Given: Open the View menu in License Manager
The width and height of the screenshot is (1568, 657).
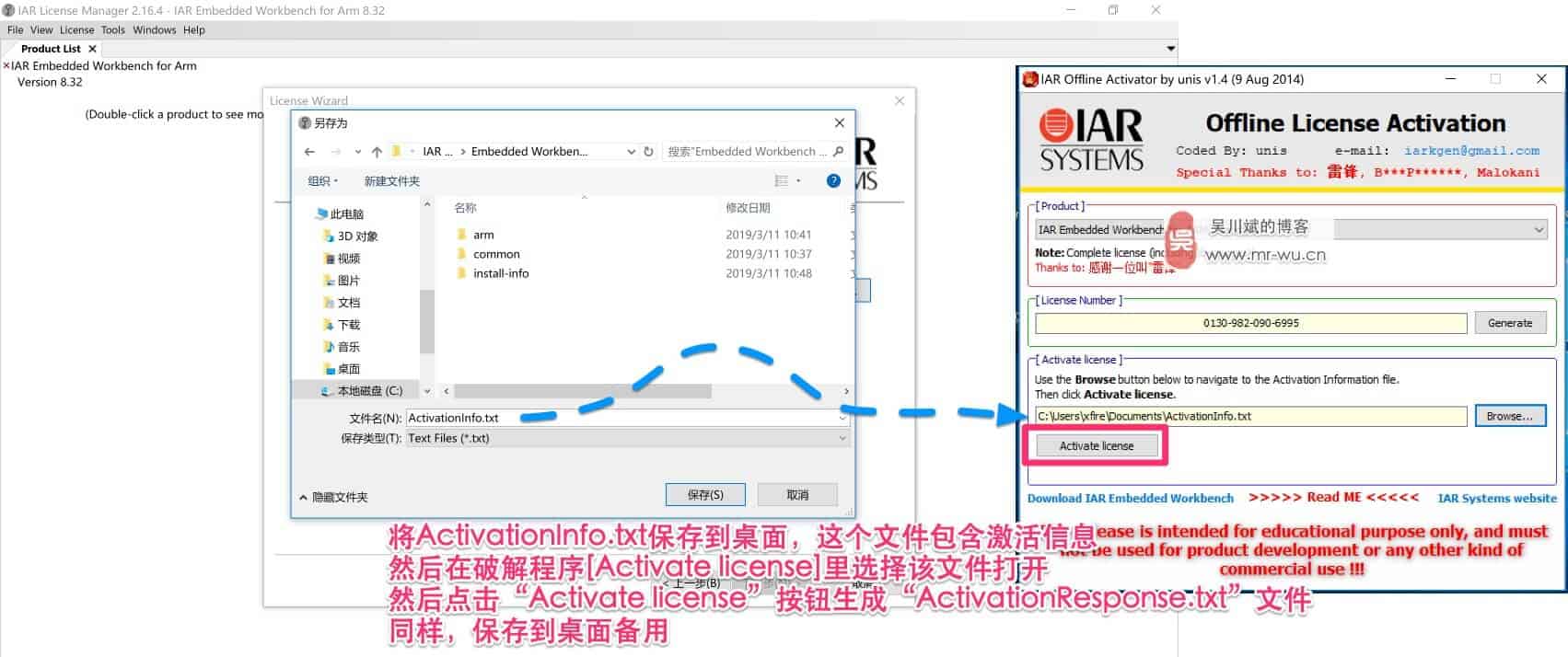Looking at the screenshot, I should click(x=41, y=29).
